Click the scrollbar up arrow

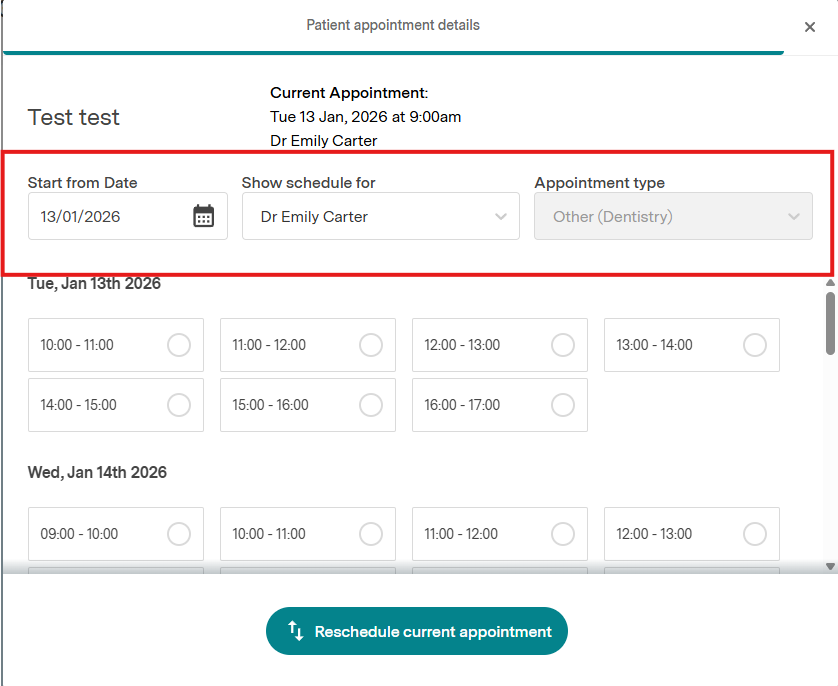(x=830, y=283)
